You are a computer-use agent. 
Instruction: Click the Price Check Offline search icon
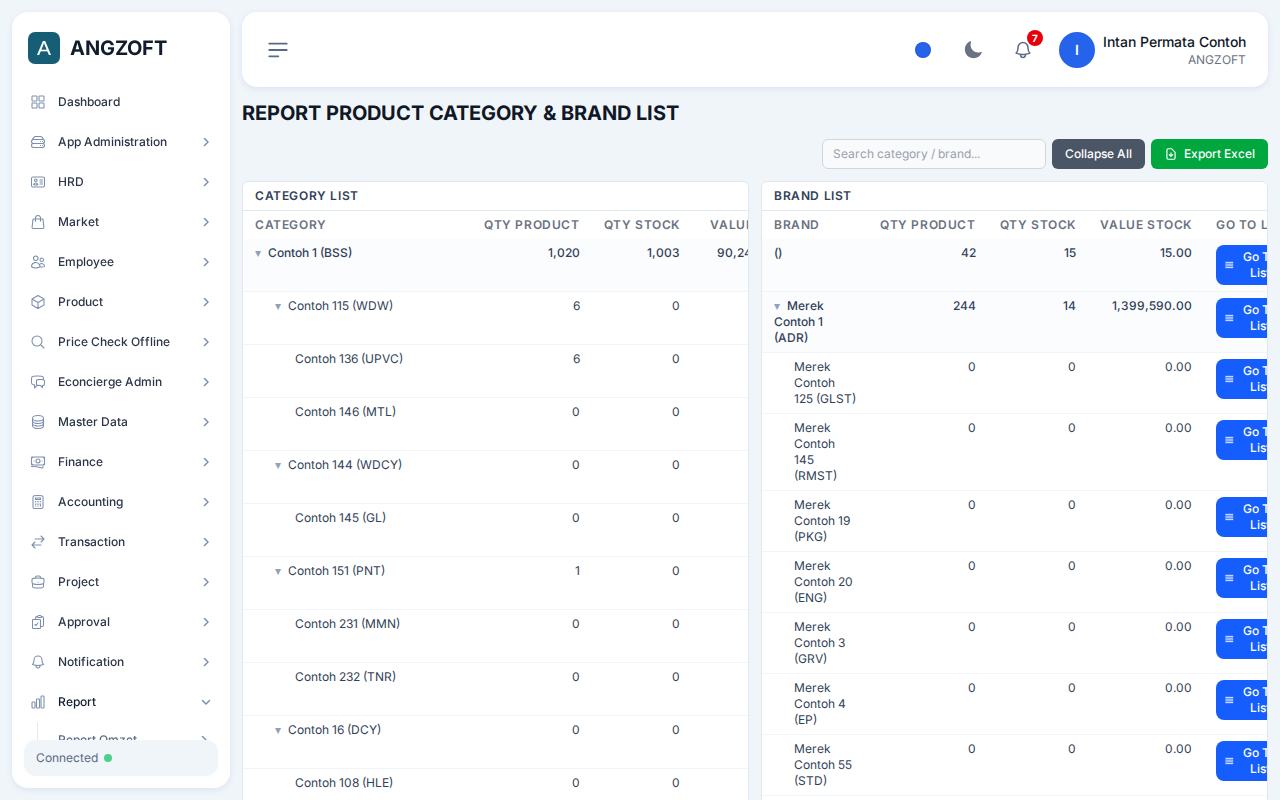38,342
